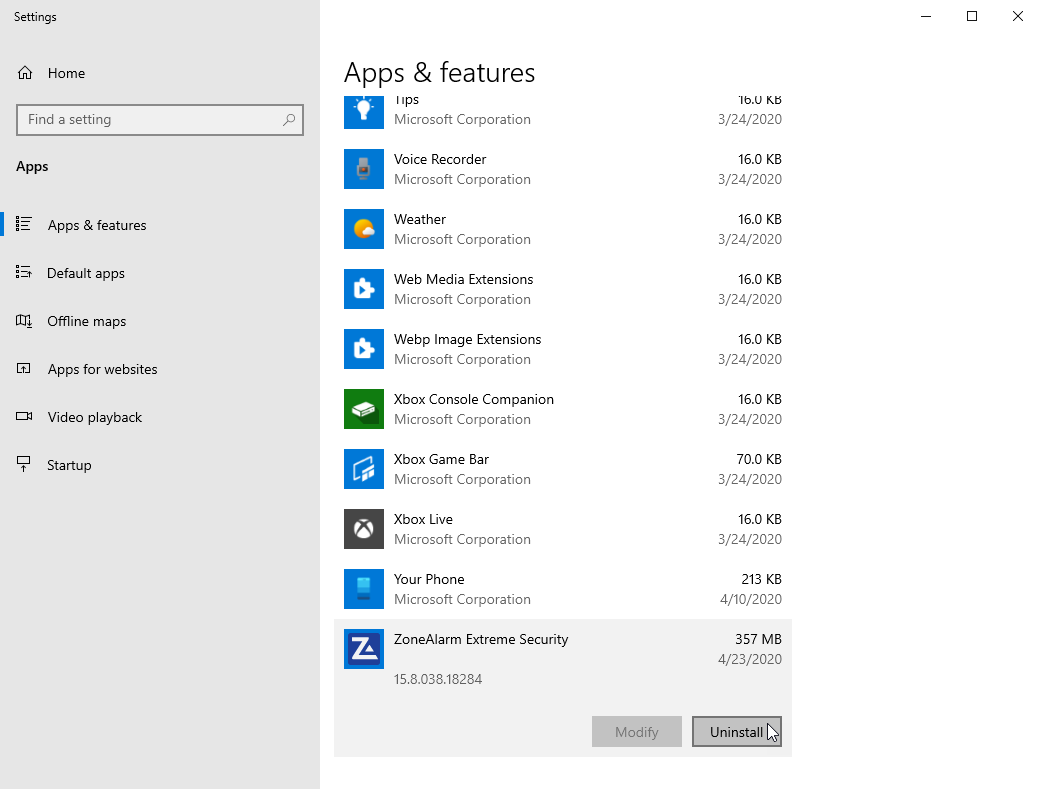Viewport: 1041px width, 789px height.
Task: Select the Xbox Live app name
Action: pyautogui.click(x=423, y=519)
